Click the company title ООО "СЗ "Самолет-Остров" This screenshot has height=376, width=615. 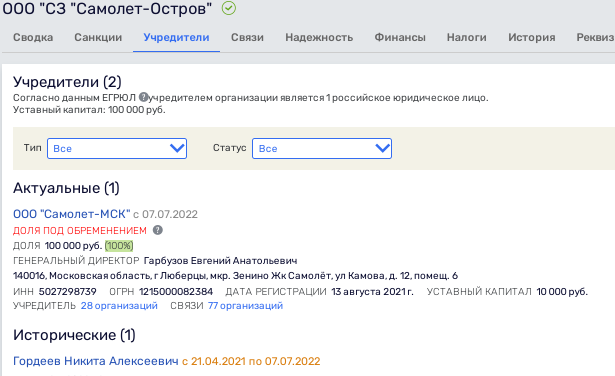(107, 8)
